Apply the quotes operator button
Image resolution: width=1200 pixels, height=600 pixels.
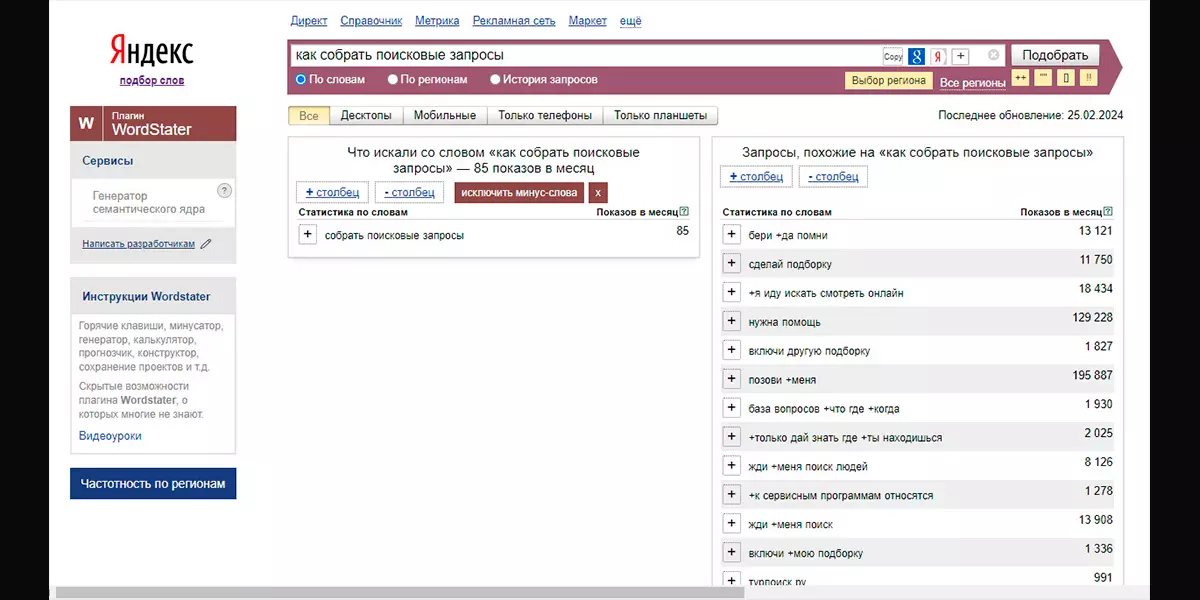point(1044,78)
